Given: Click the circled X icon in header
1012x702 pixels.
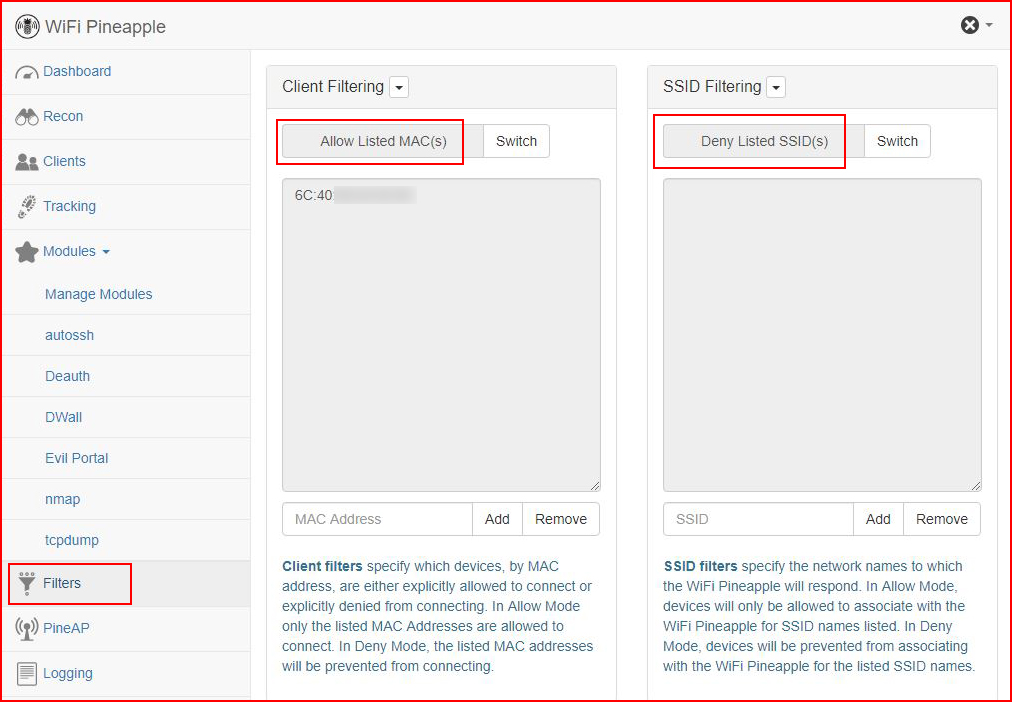Looking at the screenshot, I should [x=969, y=25].
